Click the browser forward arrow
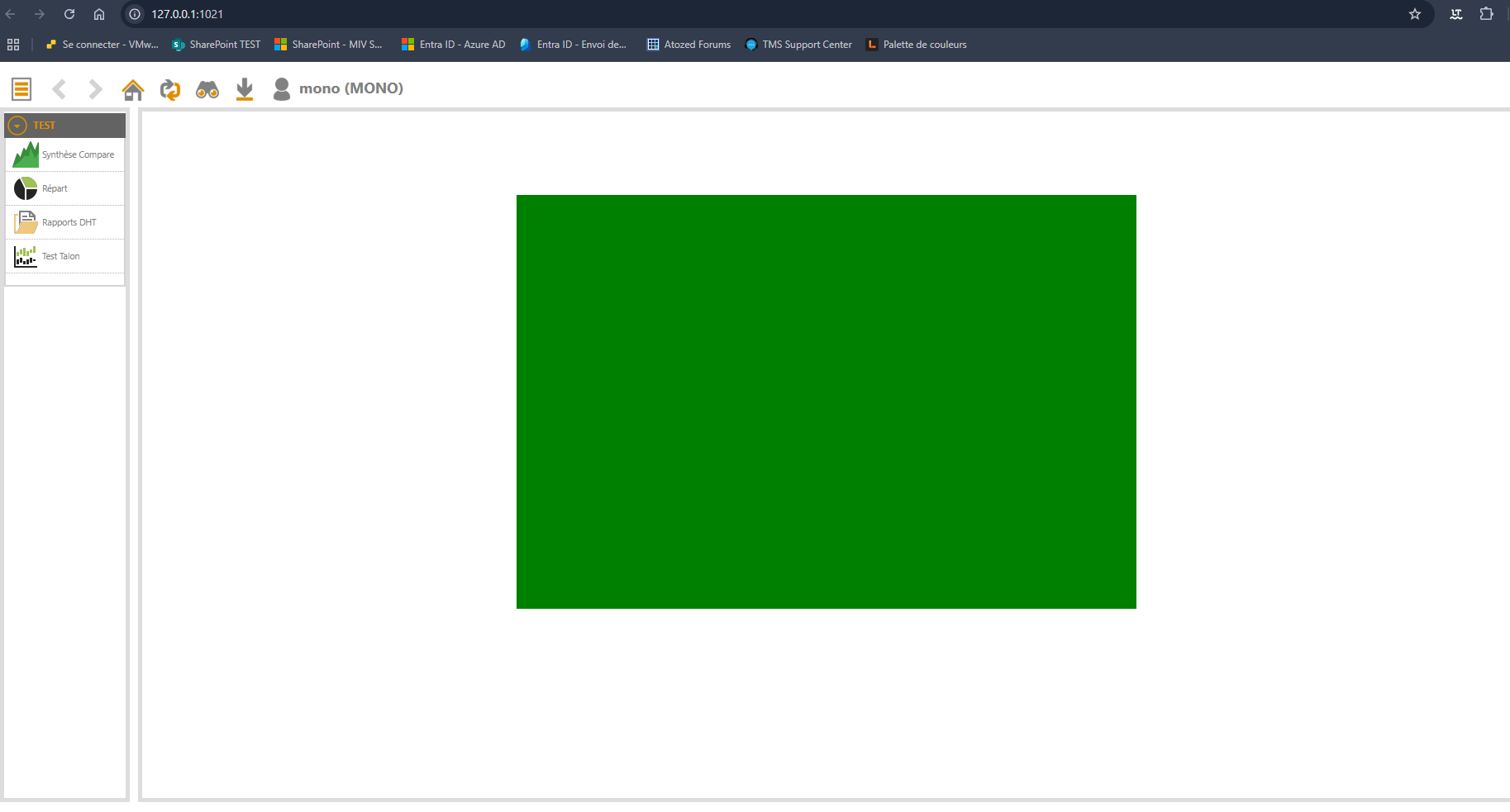The image size is (1510, 812). coord(40,14)
